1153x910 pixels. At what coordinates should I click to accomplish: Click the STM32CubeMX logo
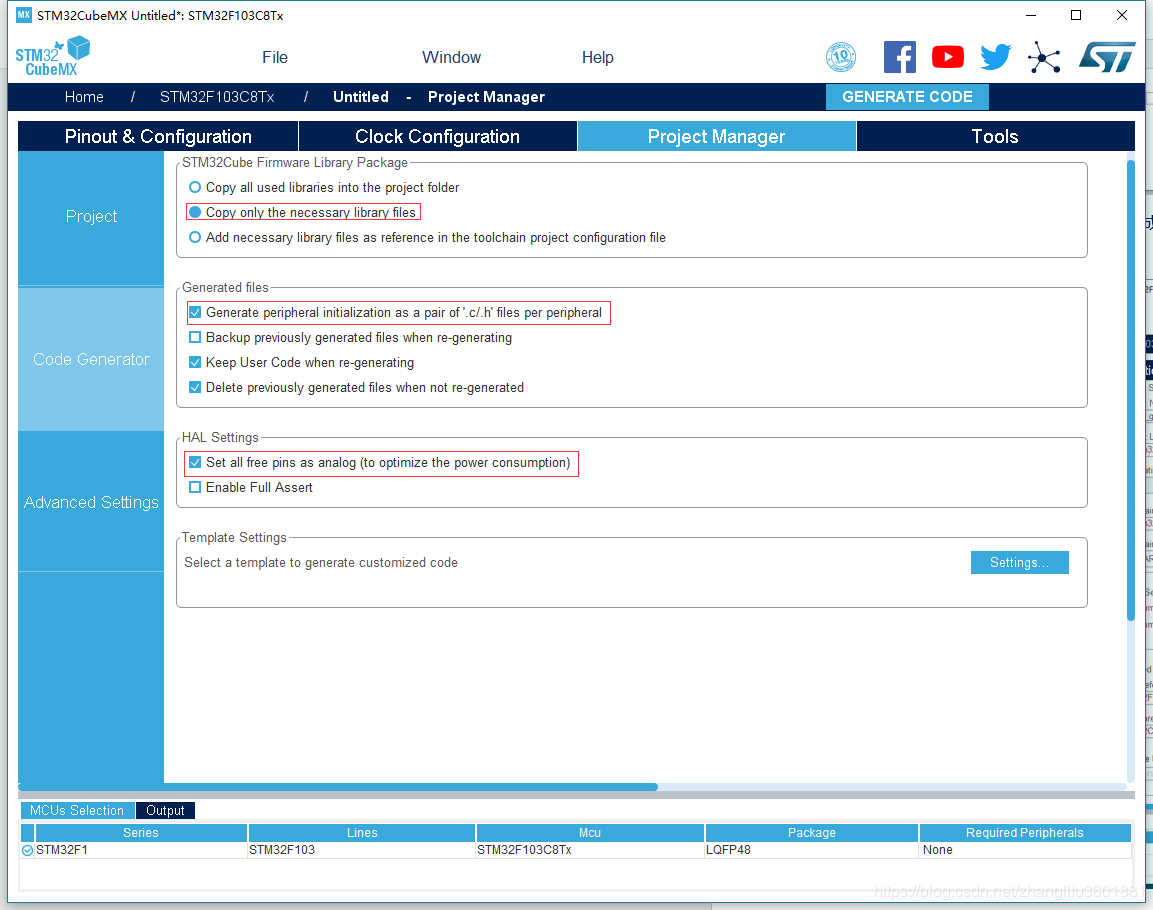click(52, 57)
